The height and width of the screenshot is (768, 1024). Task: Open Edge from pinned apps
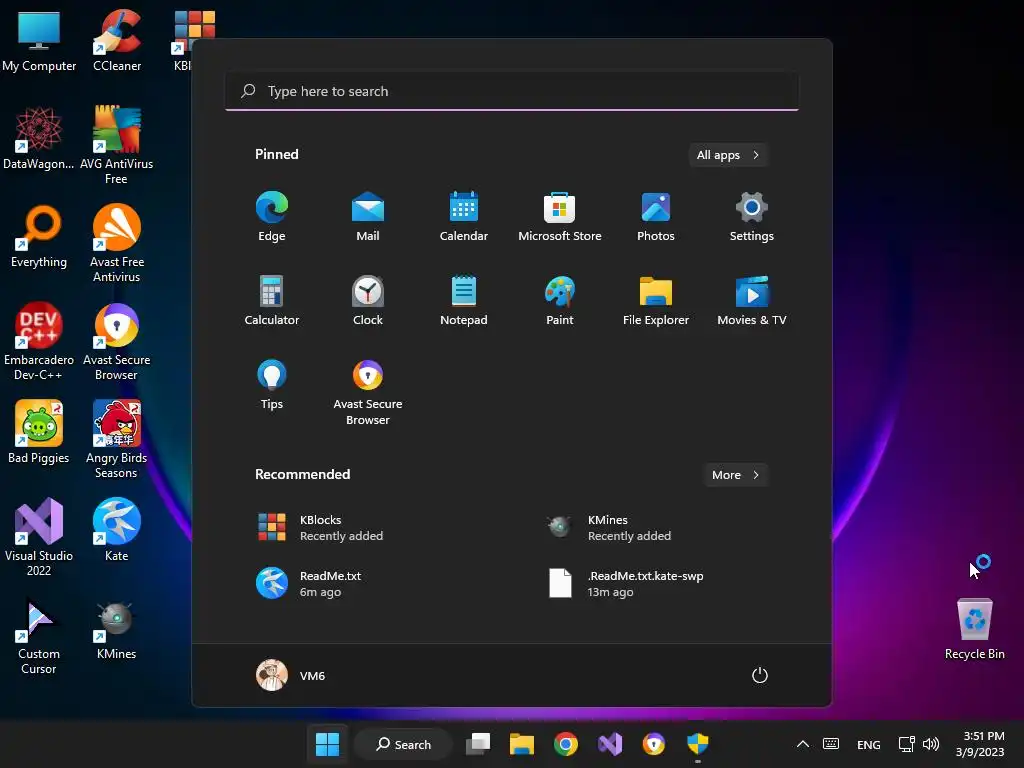pos(272,217)
